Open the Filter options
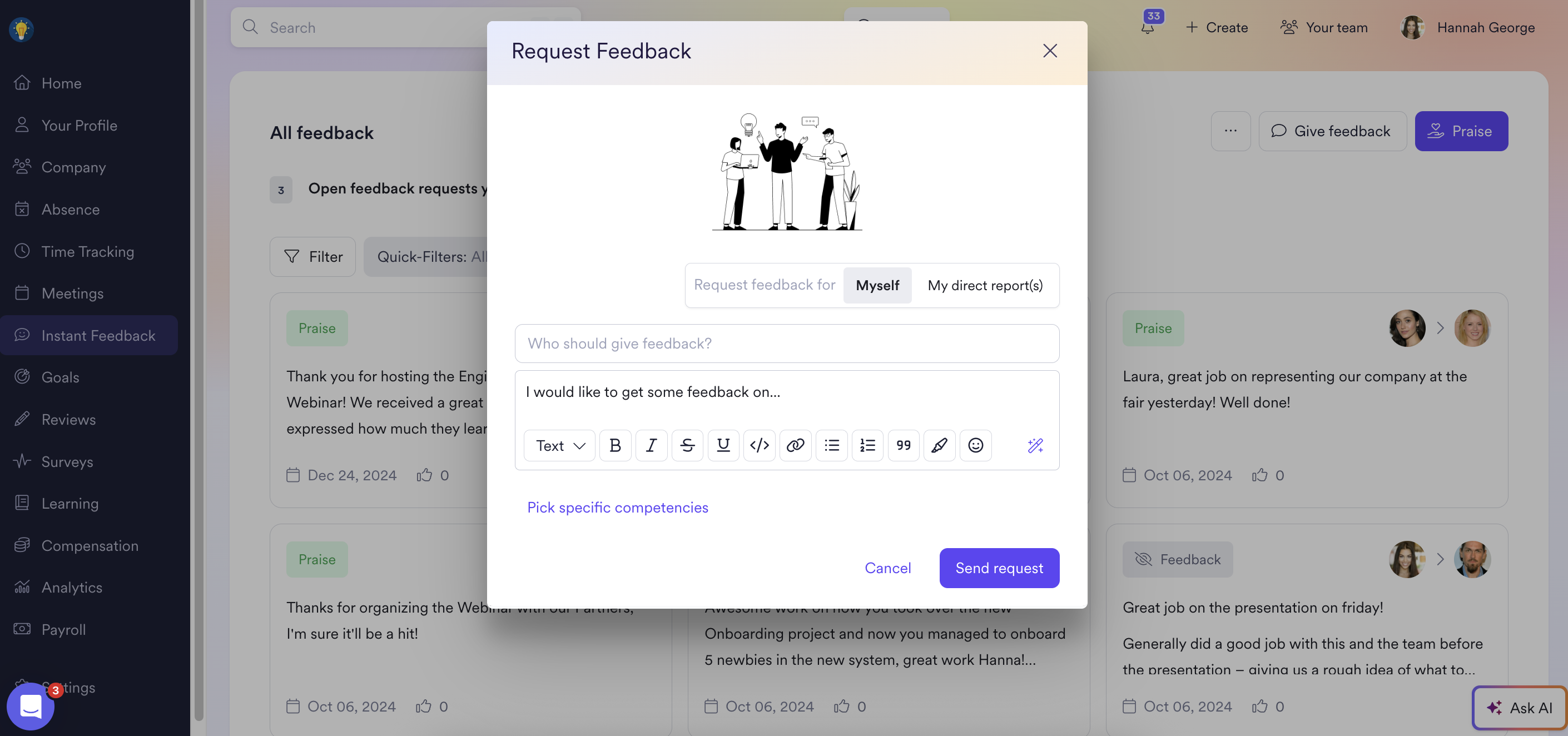 [313, 257]
